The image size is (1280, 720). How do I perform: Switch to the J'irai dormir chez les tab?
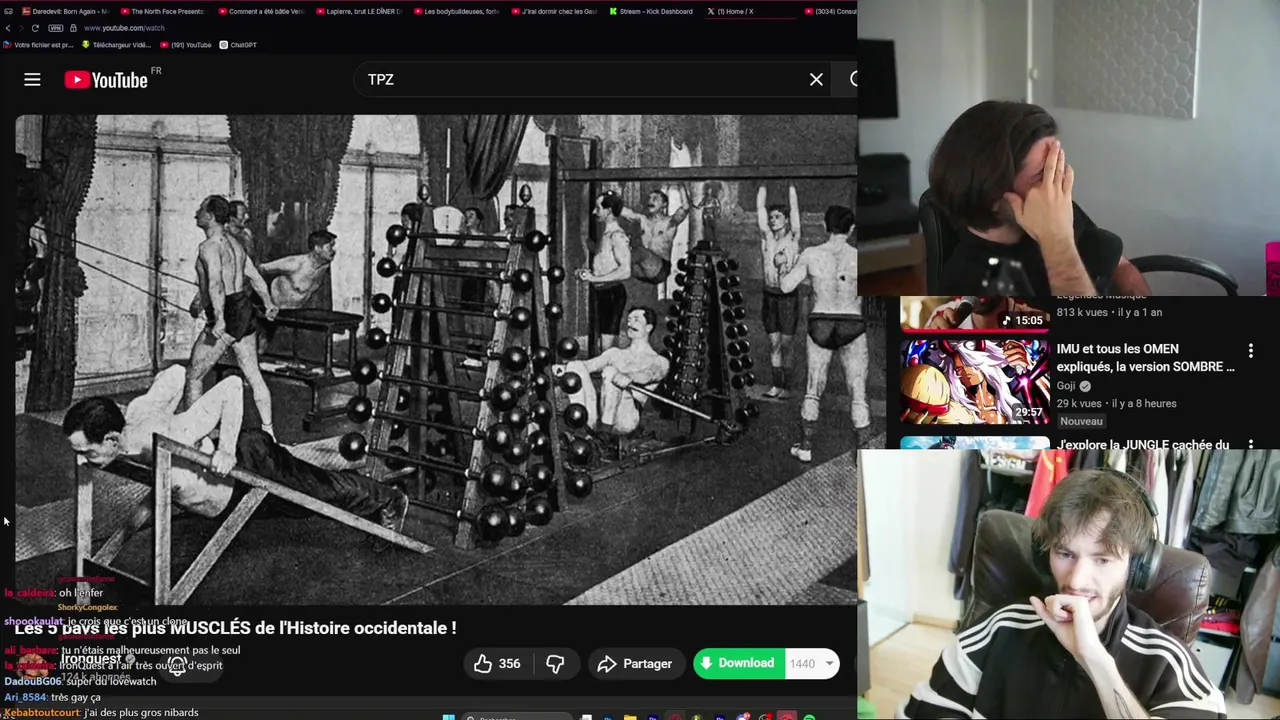point(553,11)
